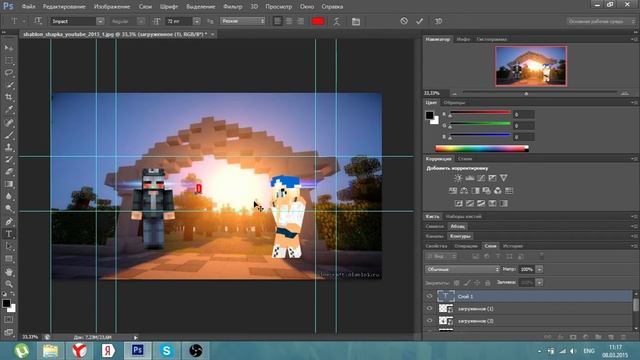
Task: Open the Изображение menu
Action: pyautogui.click(x=112, y=7)
